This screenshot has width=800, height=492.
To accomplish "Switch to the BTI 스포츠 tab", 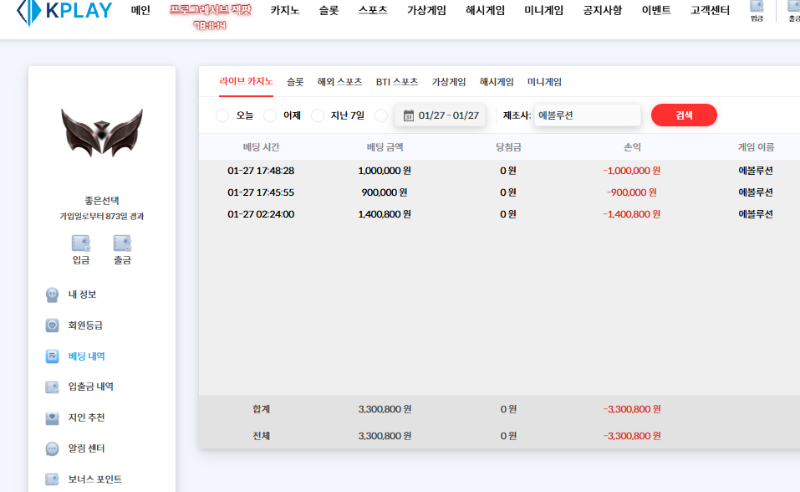I will (397, 82).
